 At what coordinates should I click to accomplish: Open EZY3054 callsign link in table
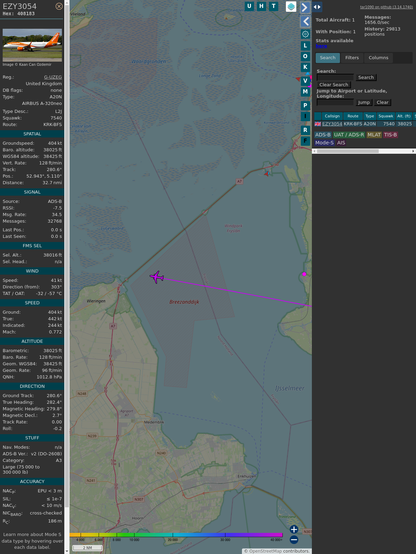pos(332,124)
